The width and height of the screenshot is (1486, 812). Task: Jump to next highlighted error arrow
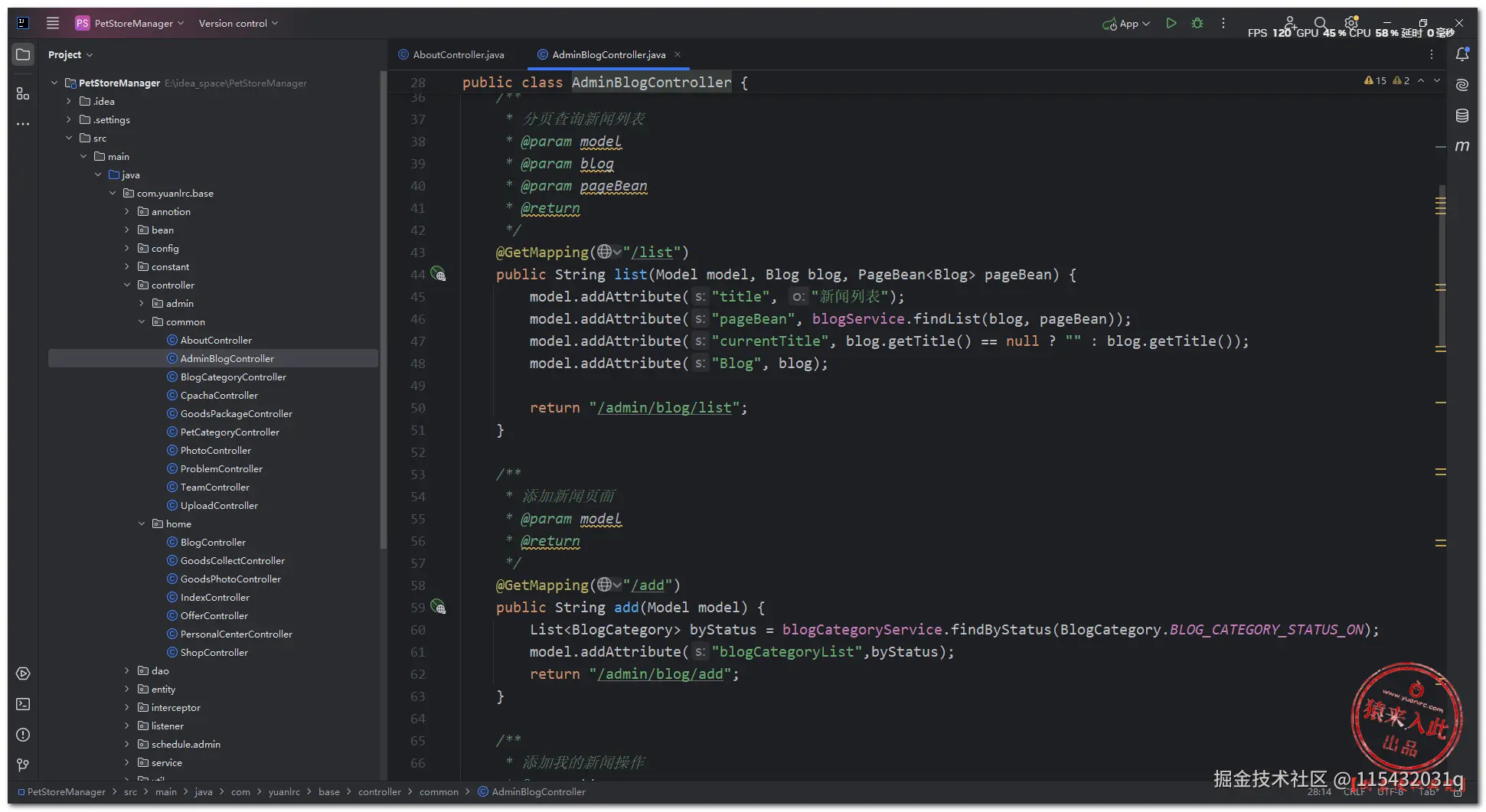click(1437, 80)
